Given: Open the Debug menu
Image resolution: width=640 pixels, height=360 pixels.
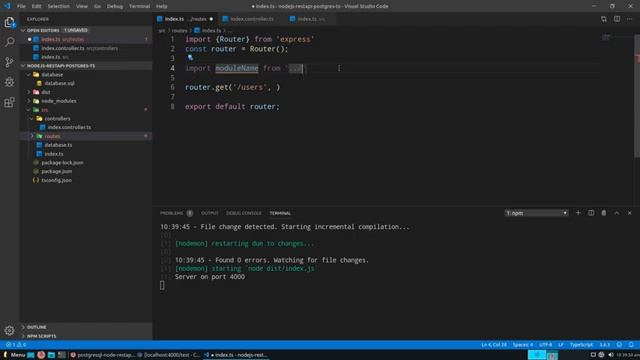Looking at the screenshot, I should click(x=115, y=6).
